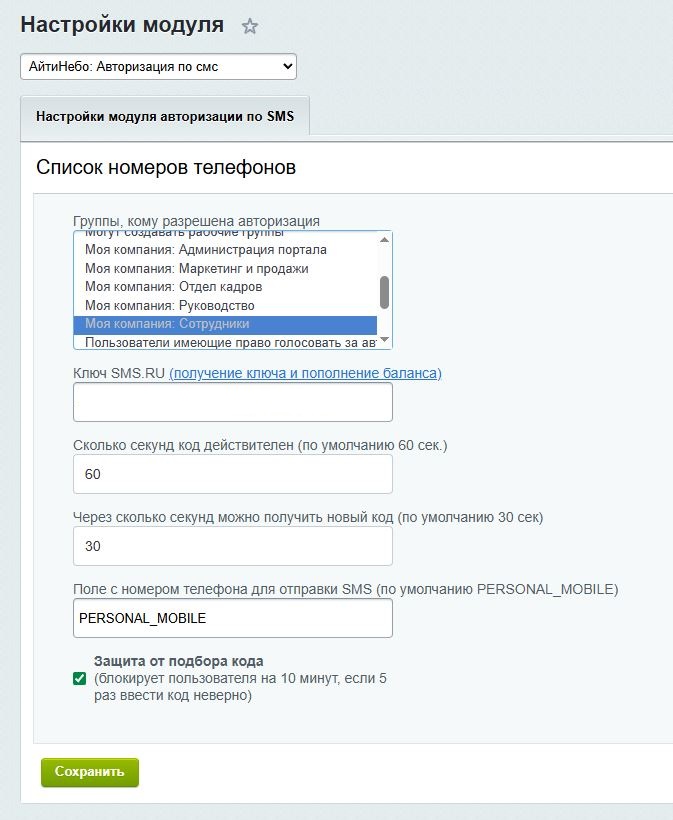Click the PERSONAL_MOBILE phone field input
This screenshot has width=673, height=820.
coord(232,618)
